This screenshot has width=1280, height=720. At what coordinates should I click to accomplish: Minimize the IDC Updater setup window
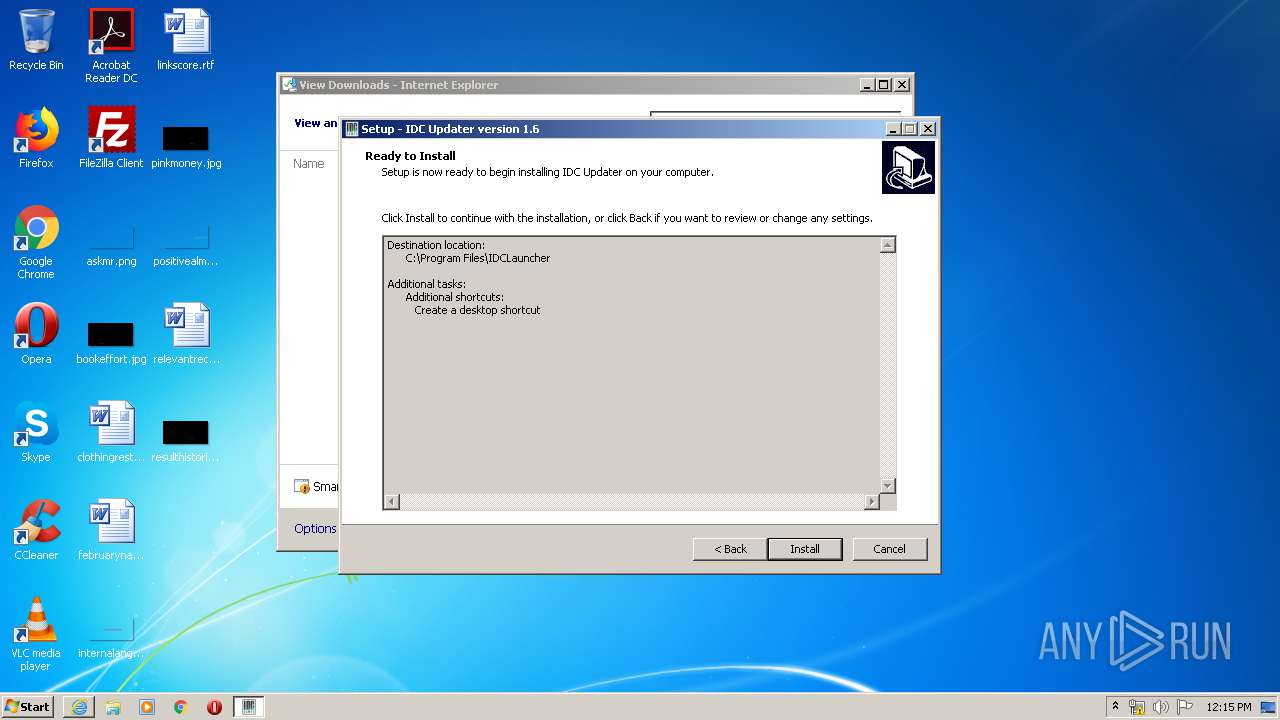[893, 129]
